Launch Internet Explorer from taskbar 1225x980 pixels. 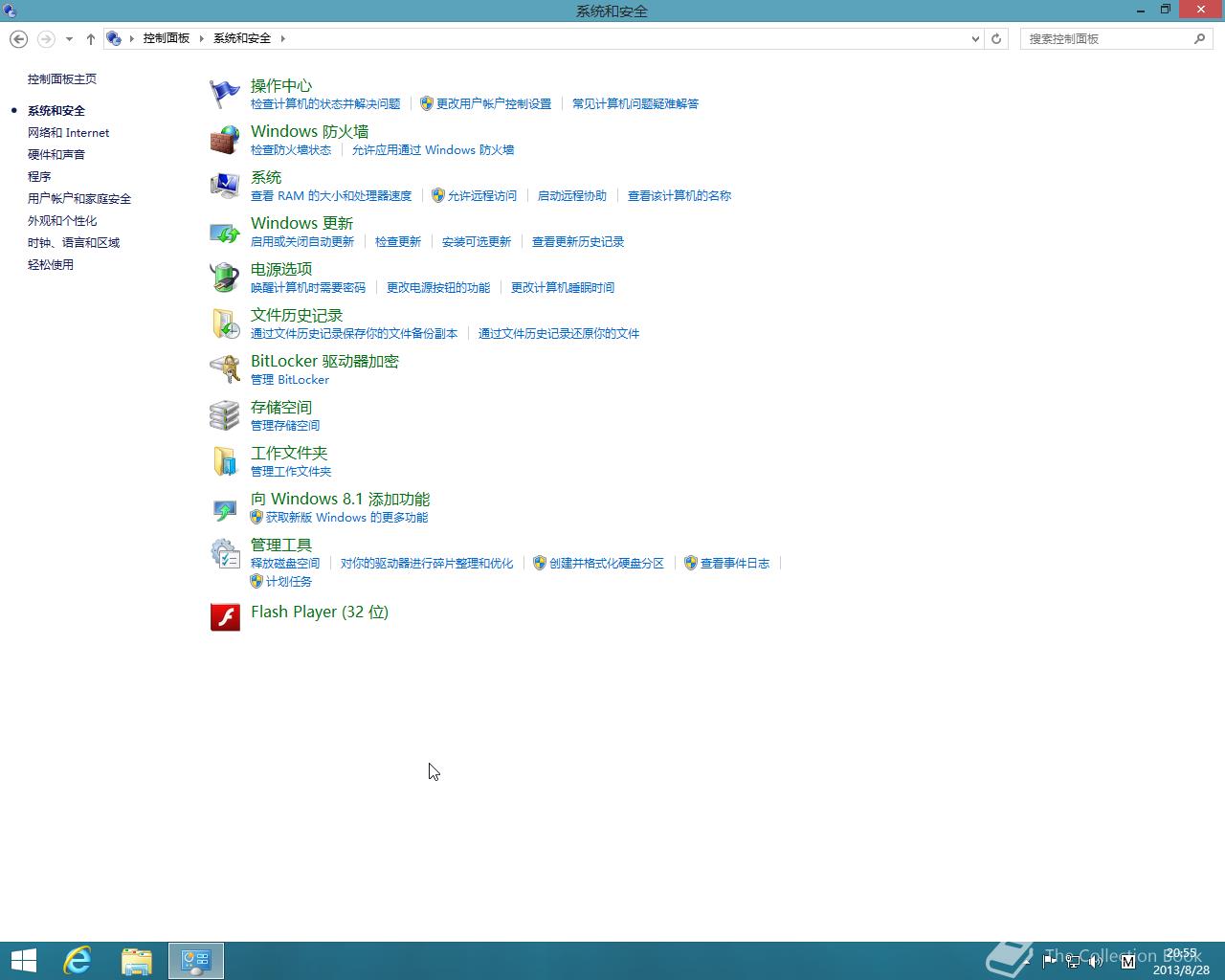[78, 961]
